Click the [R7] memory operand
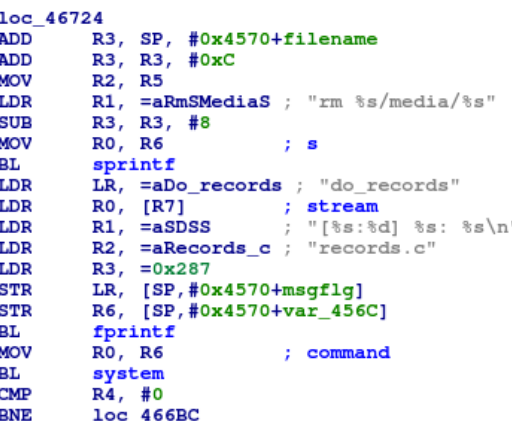 click(x=163, y=207)
